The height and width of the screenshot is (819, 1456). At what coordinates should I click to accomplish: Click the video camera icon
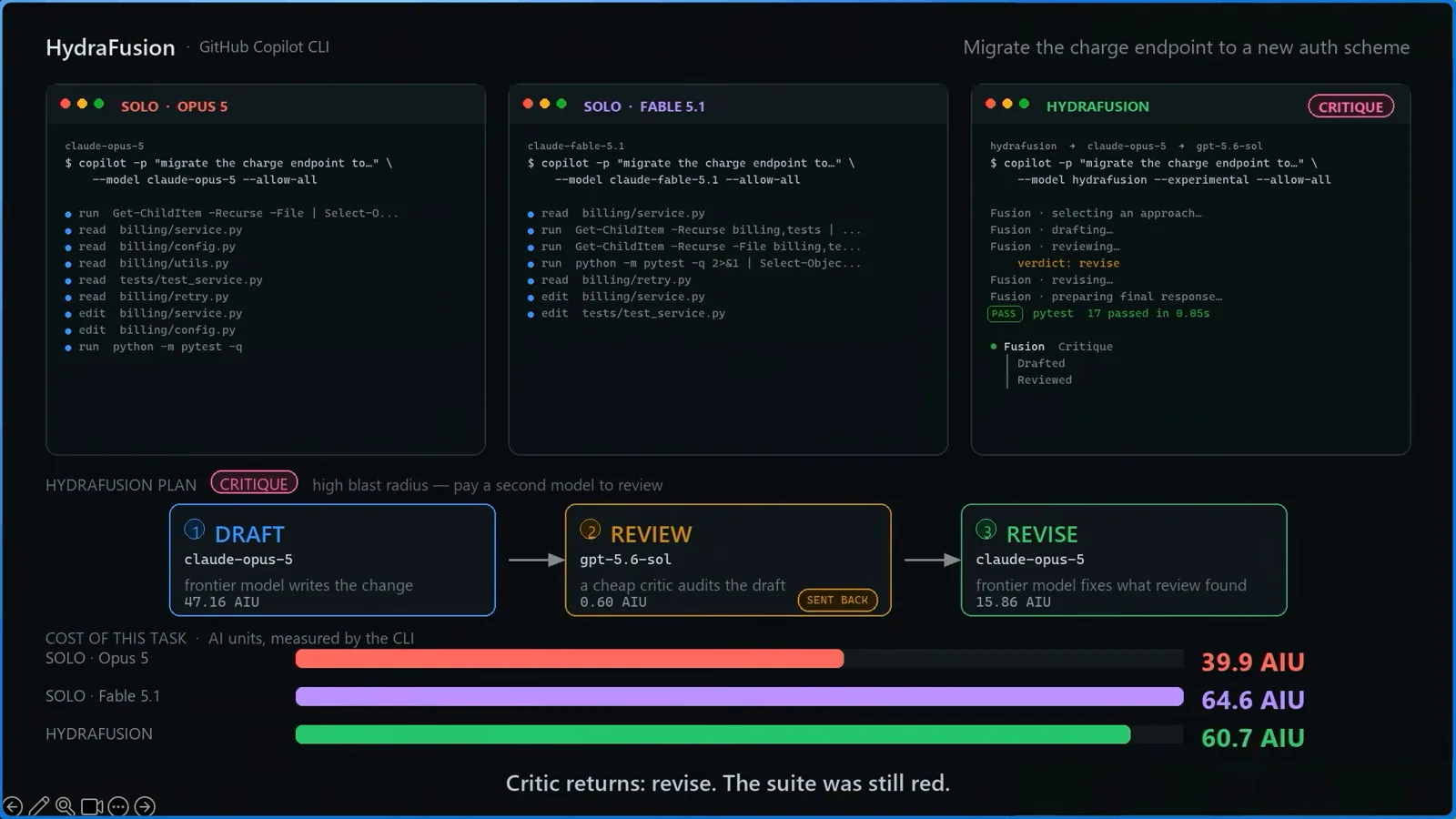92,806
